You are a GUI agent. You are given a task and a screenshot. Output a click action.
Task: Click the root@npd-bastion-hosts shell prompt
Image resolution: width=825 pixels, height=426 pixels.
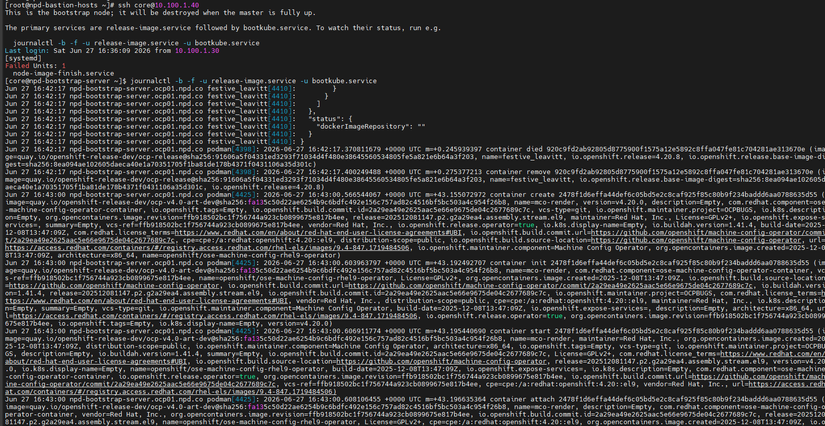57,4
